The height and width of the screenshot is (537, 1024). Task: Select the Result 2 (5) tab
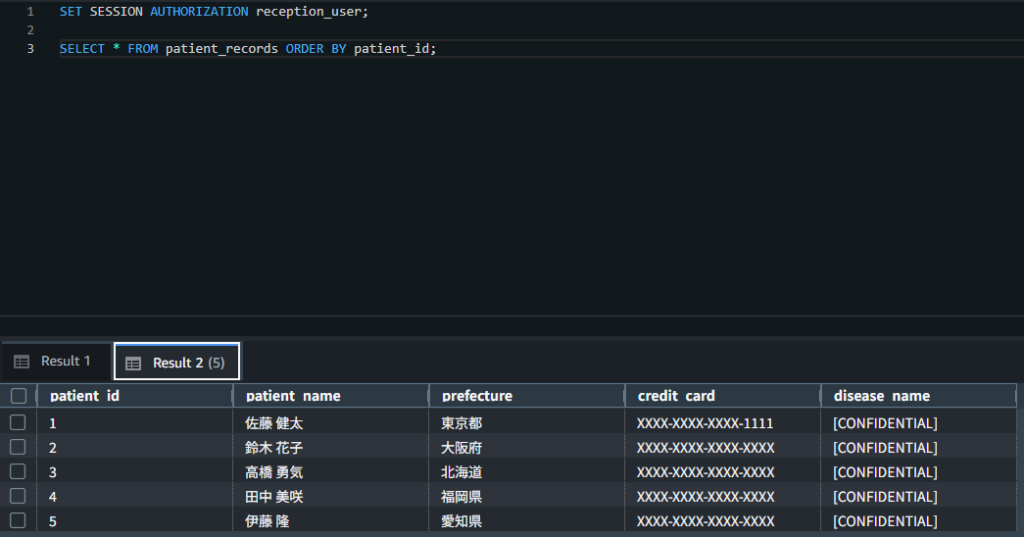[x=177, y=361]
